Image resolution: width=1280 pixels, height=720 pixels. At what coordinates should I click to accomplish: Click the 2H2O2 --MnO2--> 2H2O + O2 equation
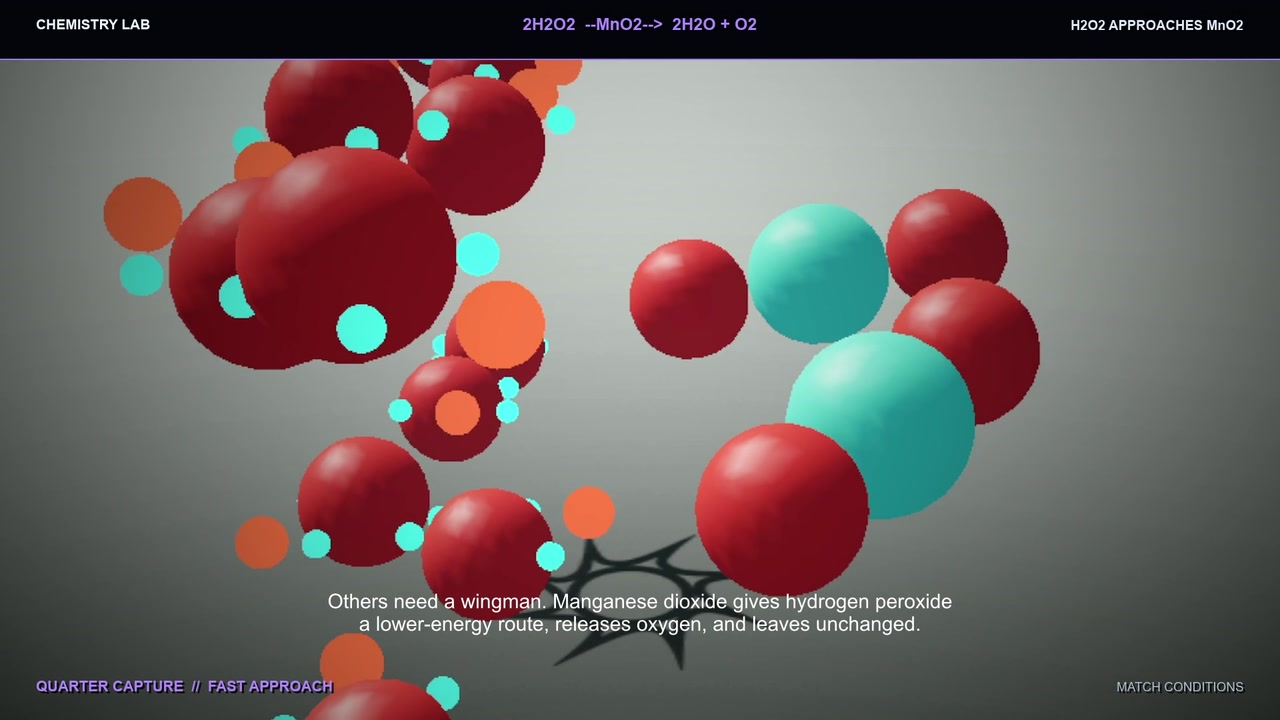(639, 24)
